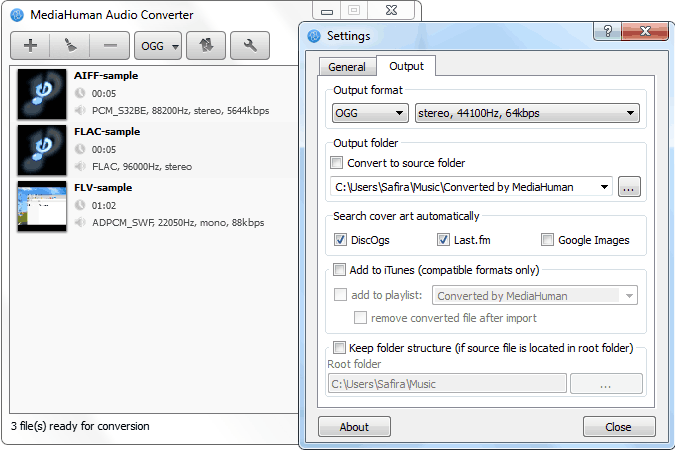Viewport: 675px width, 451px height.
Task: Uncheck the DiscOgs cover art checkbox
Action: tap(340, 240)
